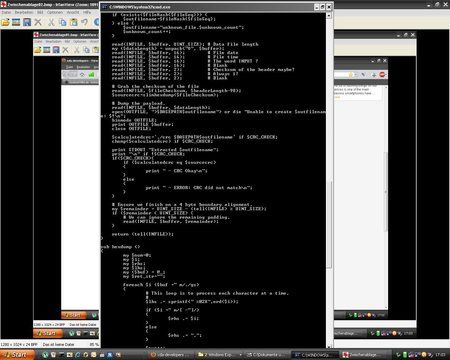Open the Optionen menu
The width and height of the screenshot is (450, 360).
coord(55,12)
